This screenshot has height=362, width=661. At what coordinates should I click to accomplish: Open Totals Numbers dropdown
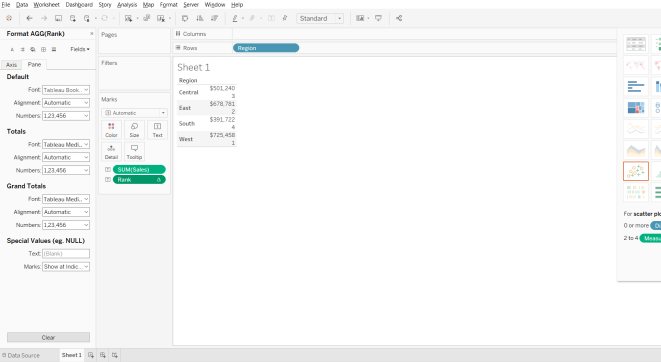(66, 170)
